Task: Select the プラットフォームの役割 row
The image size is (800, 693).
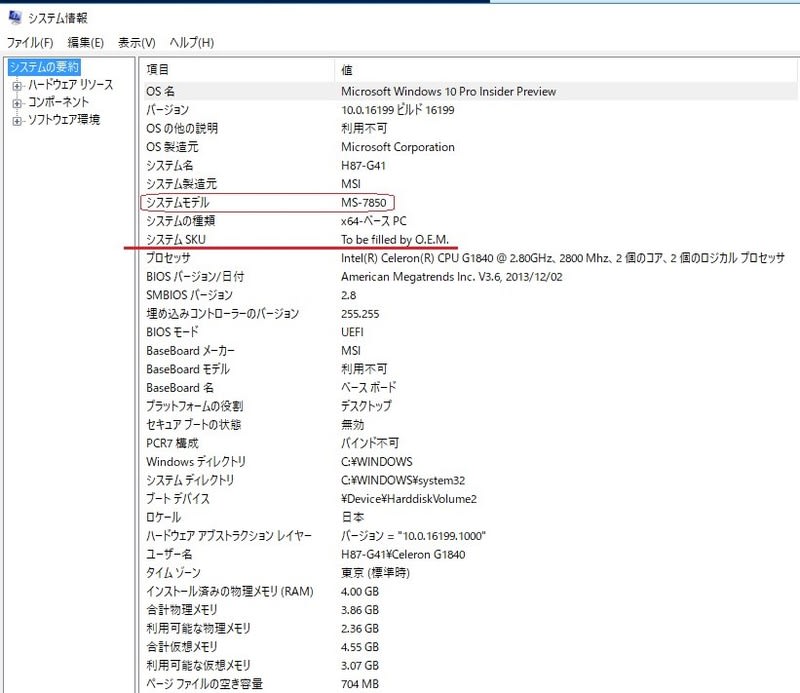Action: point(470,406)
